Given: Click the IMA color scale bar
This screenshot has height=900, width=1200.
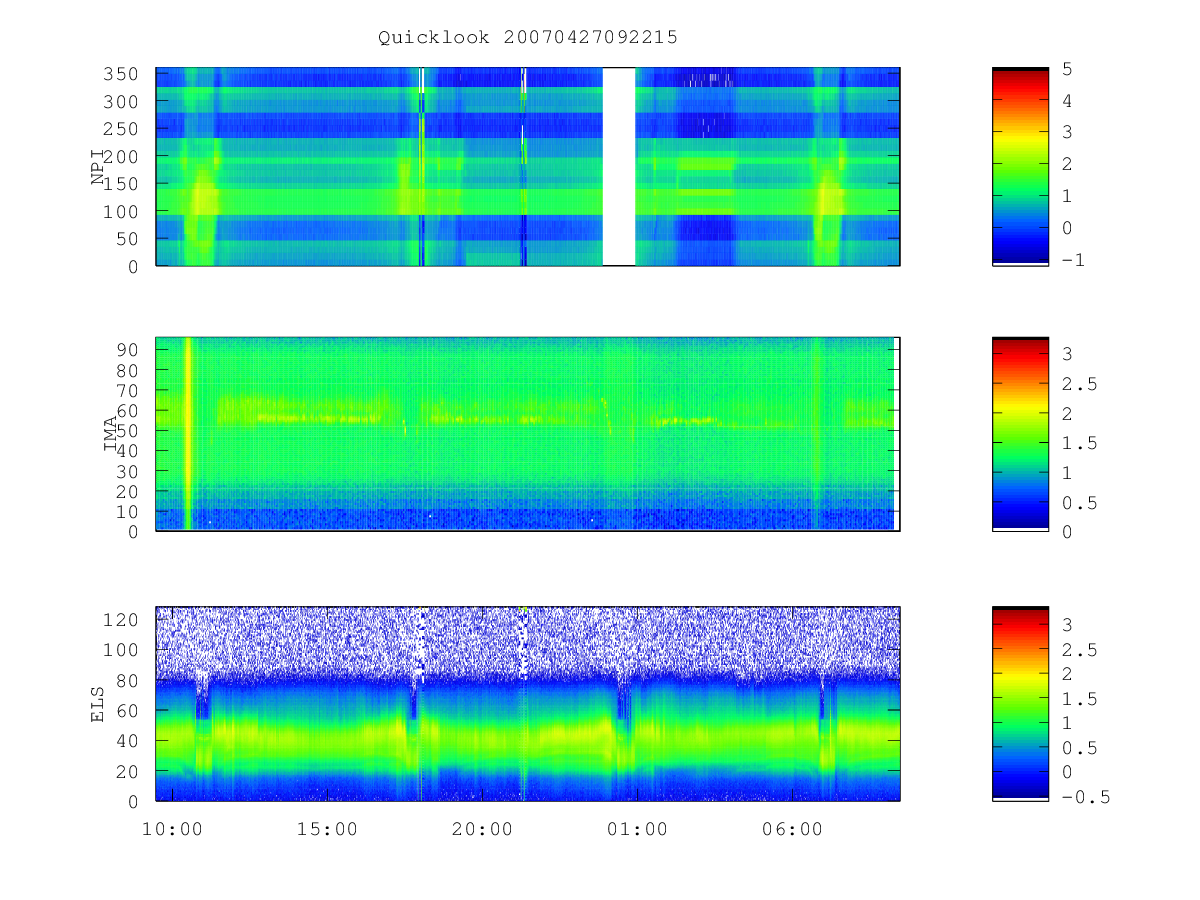Looking at the screenshot, I should click(1020, 434).
